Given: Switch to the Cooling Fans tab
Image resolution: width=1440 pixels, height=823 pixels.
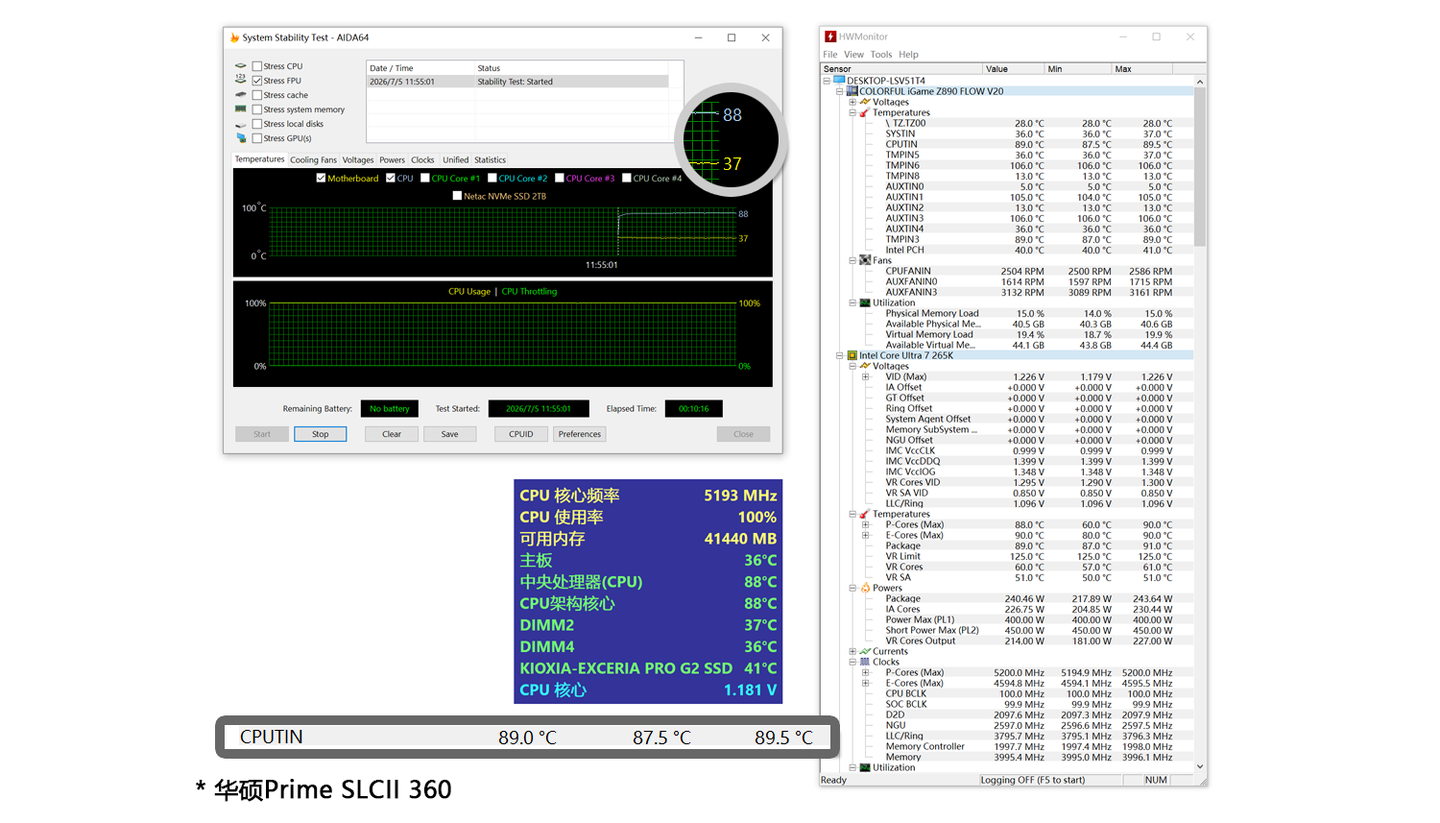Looking at the screenshot, I should coord(313,160).
